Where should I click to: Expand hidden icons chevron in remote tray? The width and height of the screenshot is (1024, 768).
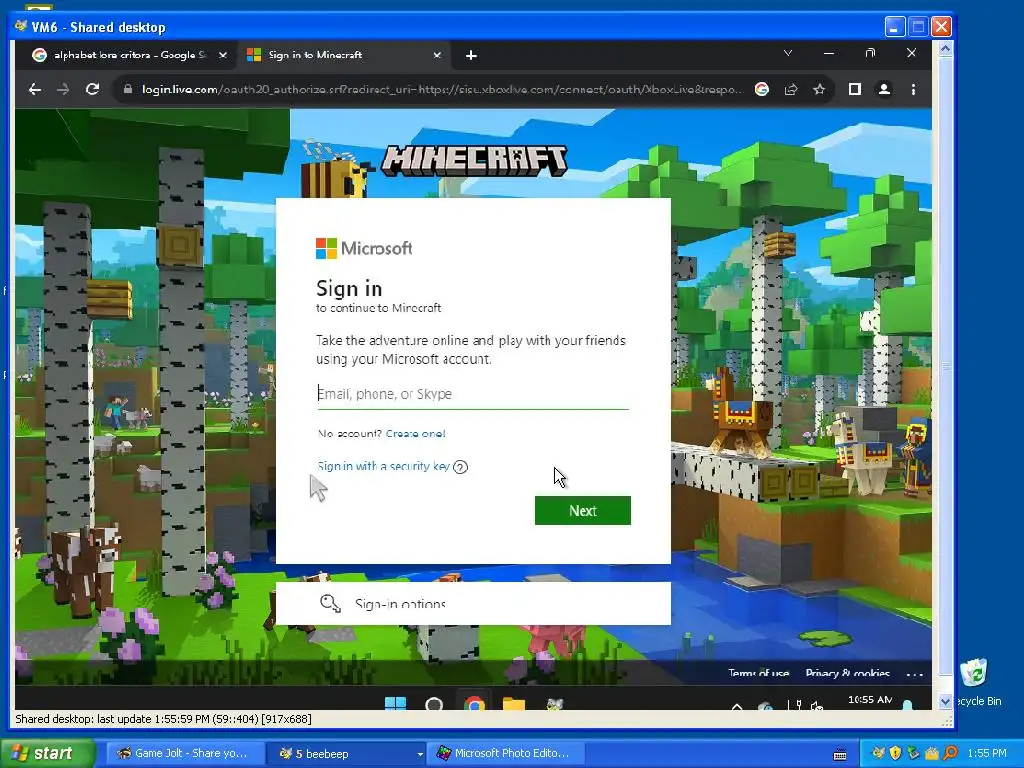pyautogui.click(x=737, y=706)
